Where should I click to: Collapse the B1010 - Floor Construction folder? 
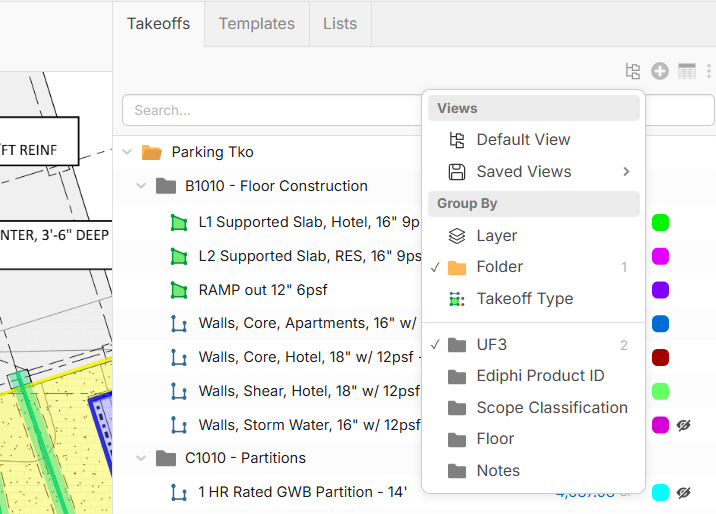click(x=141, y=186)
